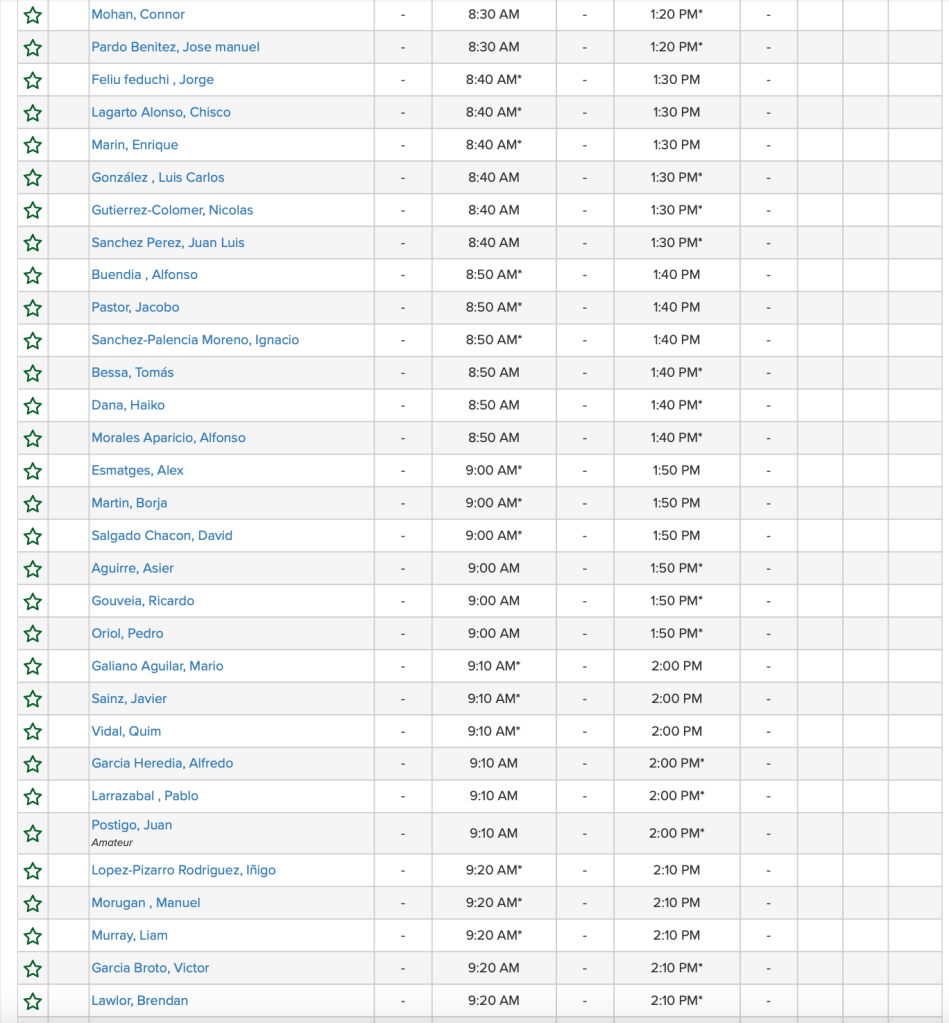Image resolution: width=949 pixels, height=1023 pixels.
Task: Toggle the star for Liam Murray
Action: [x=33, y=936]
